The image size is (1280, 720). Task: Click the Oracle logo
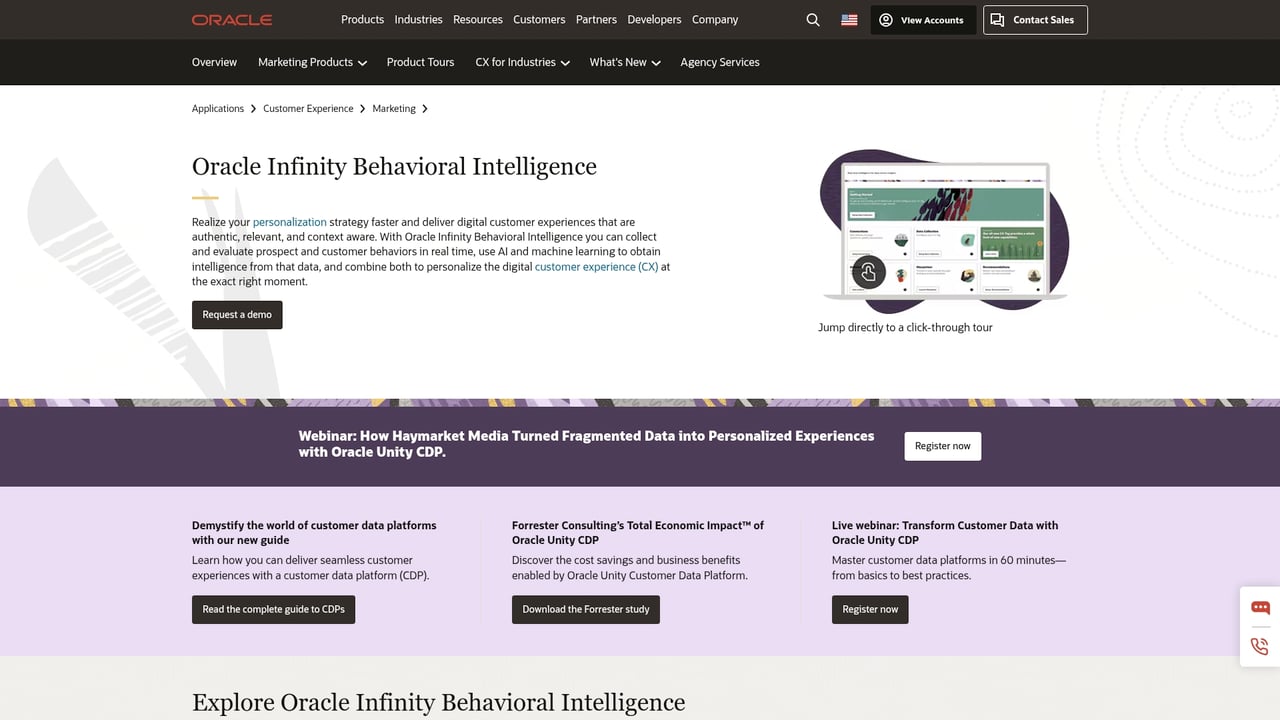(231, 19)
